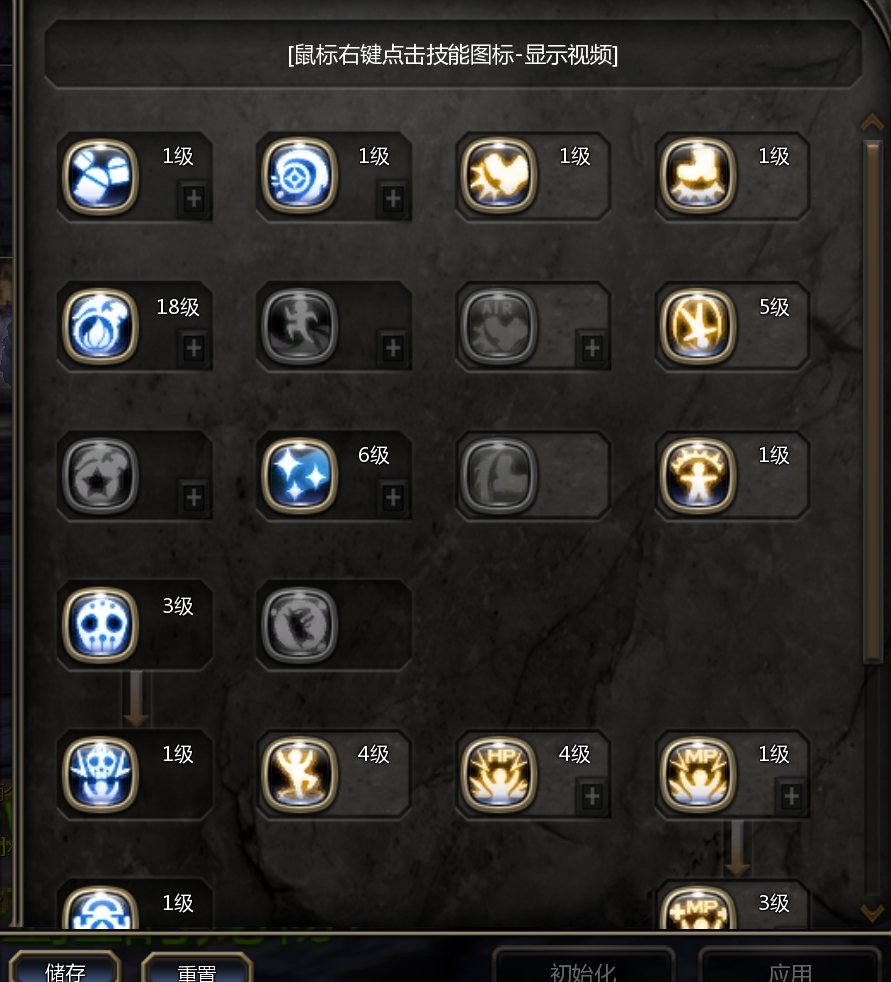
Task: Select the blue spiral target skill icon
Action: coord(299,176)
